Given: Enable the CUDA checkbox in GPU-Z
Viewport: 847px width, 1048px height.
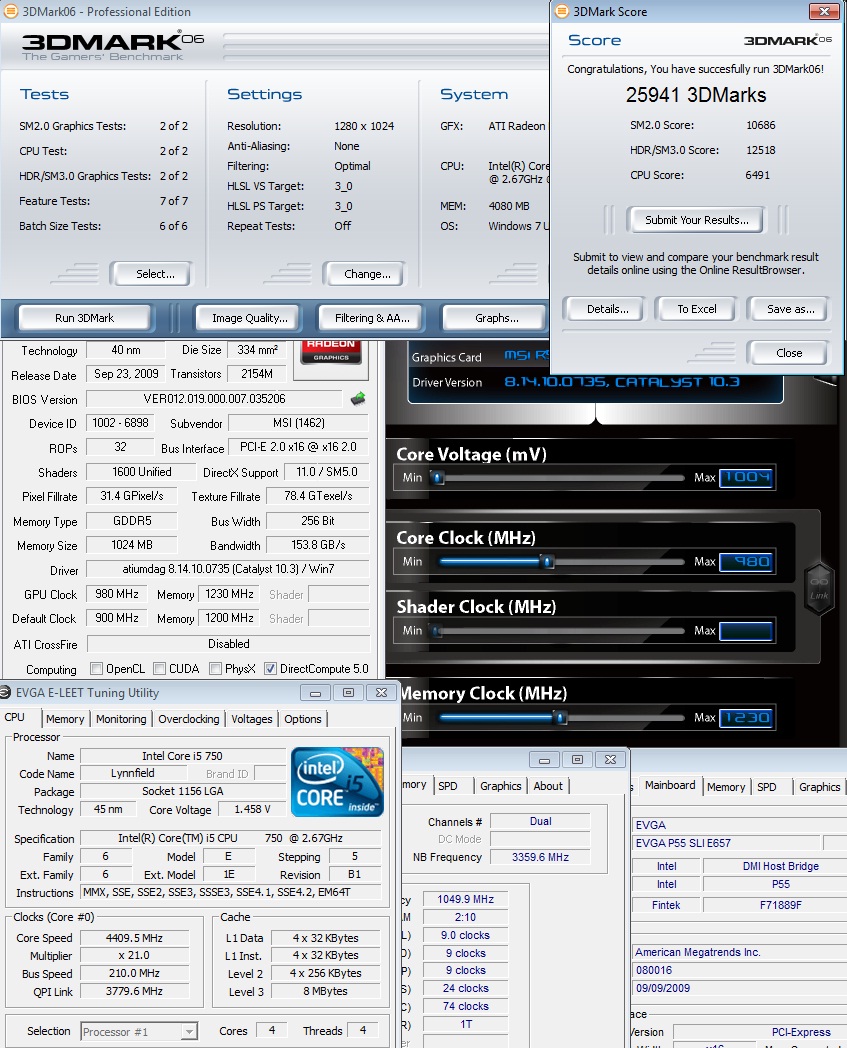Looking at the screenshot, I should tap(159, 668).
